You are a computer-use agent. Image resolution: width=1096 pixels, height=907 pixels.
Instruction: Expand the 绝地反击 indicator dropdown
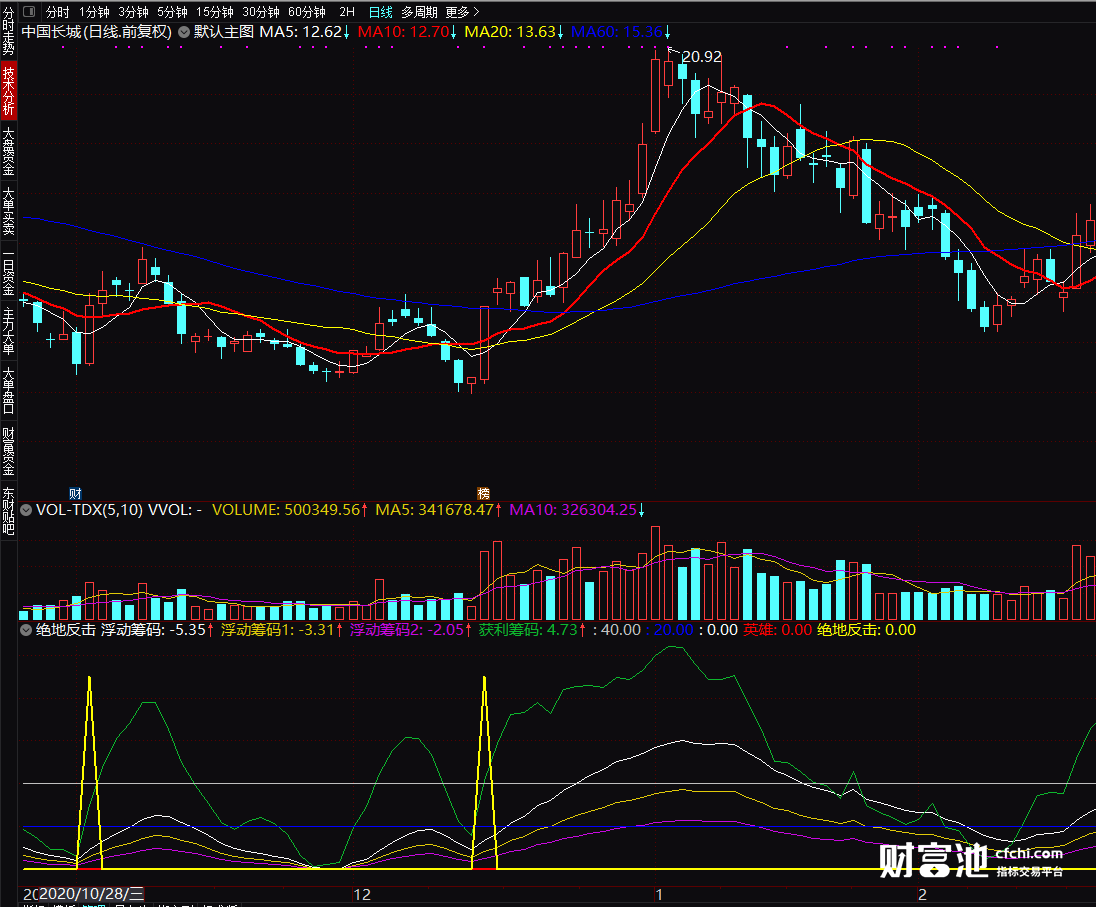pyautogui.click(x=26, y=630)
